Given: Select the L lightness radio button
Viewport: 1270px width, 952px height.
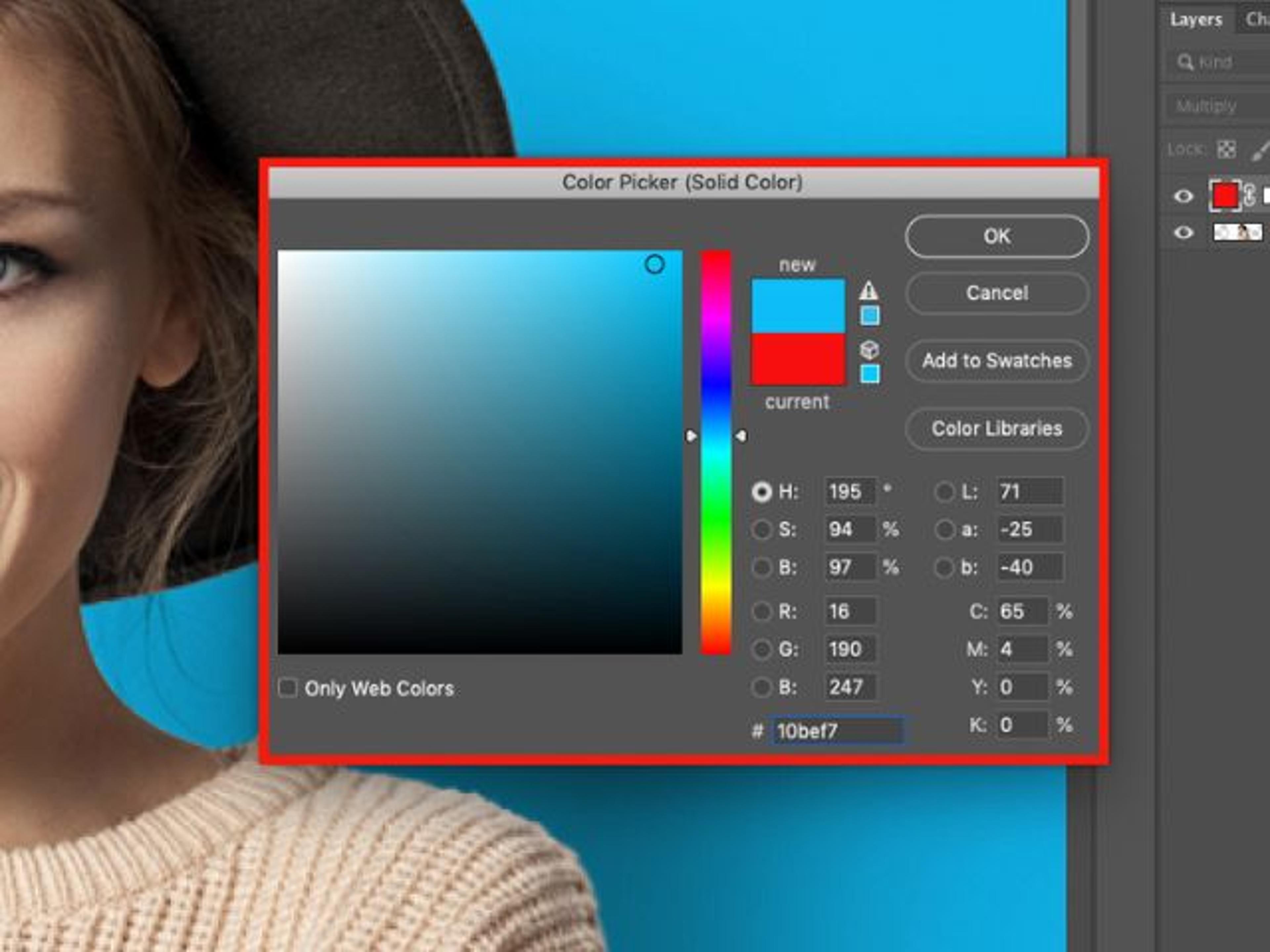Looking at the screenshot, I should pos(945,492).
